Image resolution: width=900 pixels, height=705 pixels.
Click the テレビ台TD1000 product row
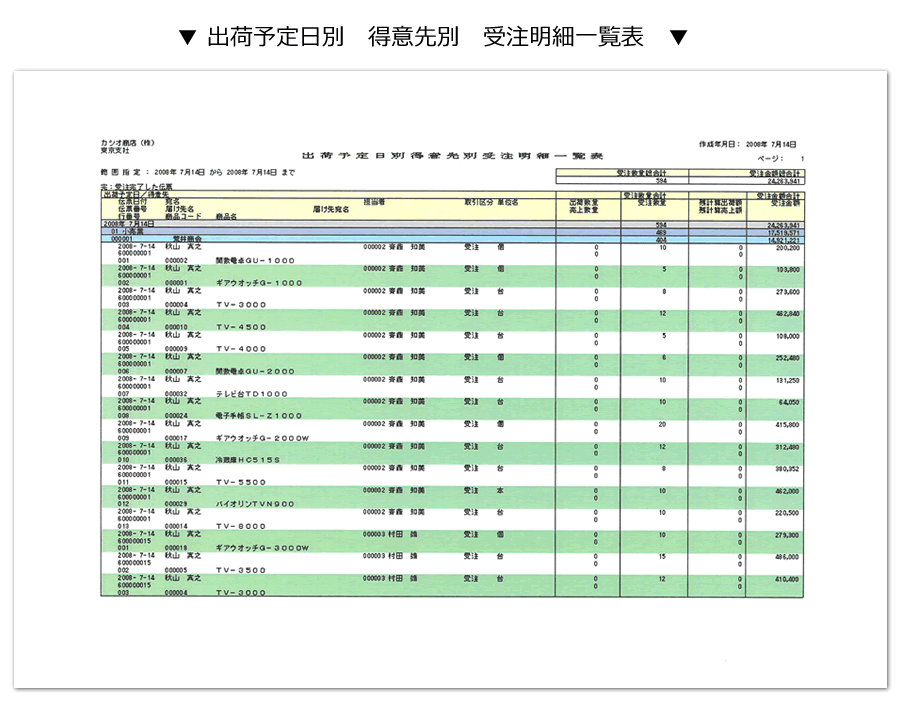(251, 393)
